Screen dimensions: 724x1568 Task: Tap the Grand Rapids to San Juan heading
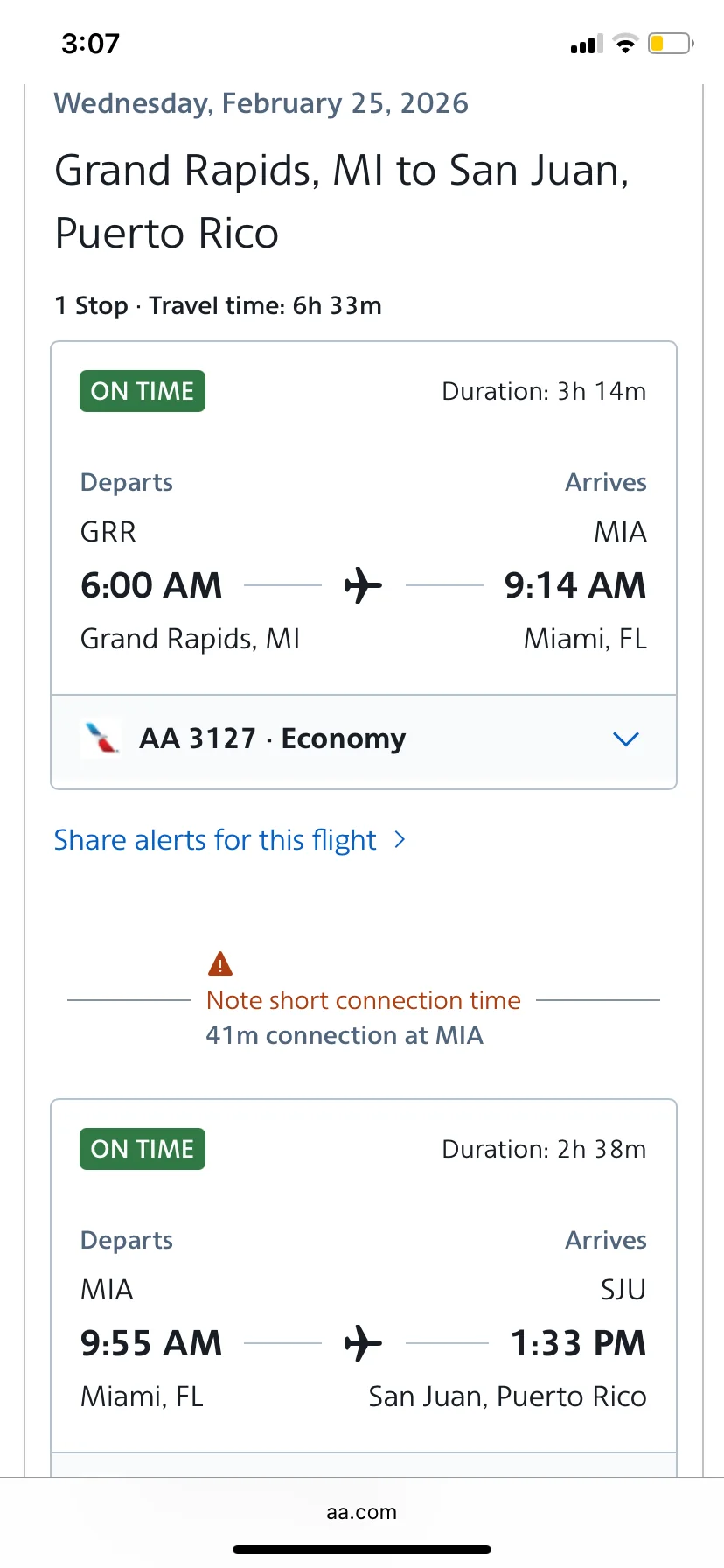click(341, 201)
